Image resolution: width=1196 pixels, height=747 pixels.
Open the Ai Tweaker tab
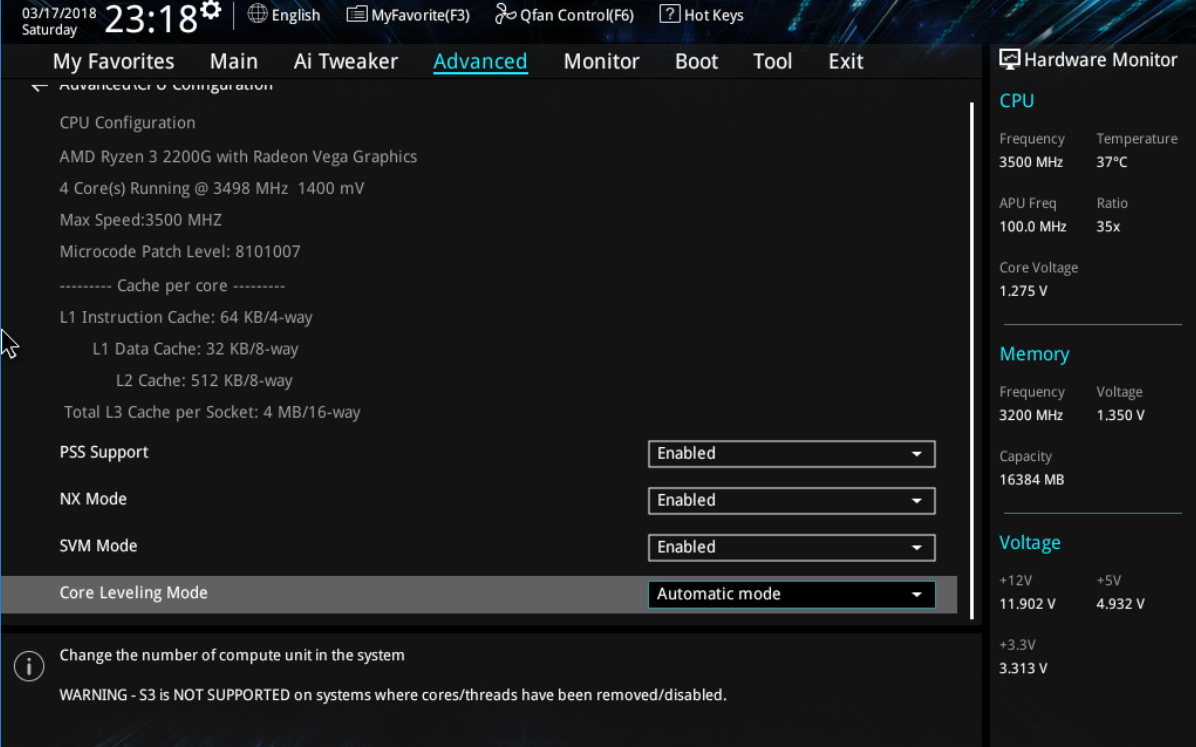point(346,61)
